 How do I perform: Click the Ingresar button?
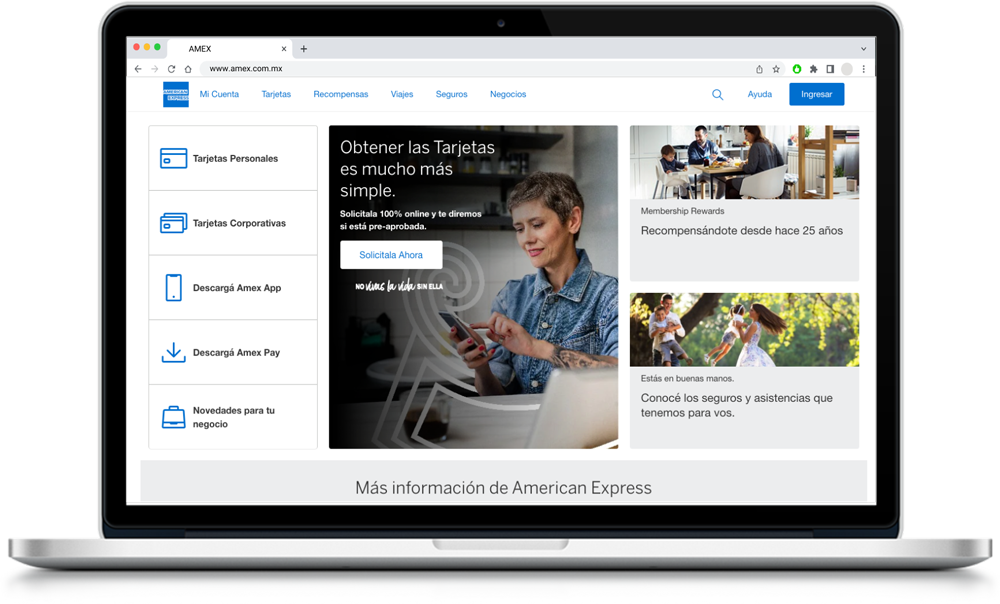[x=816, y=94]
